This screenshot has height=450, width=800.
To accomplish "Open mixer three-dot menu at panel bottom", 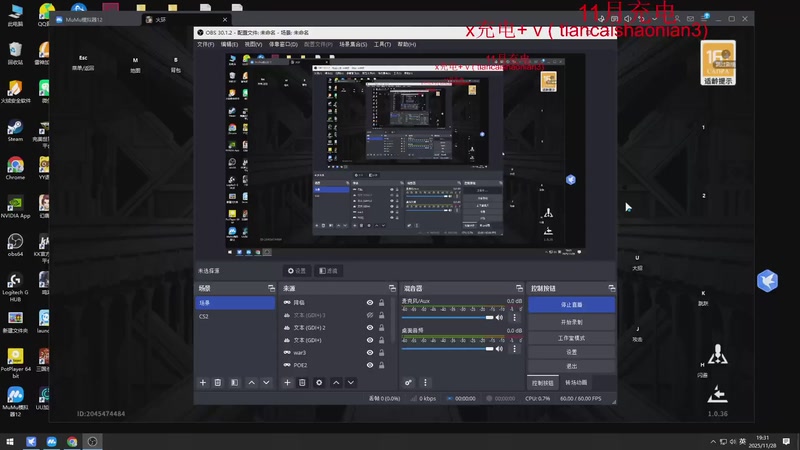I will pyautogui.click(x=425, y=383).
